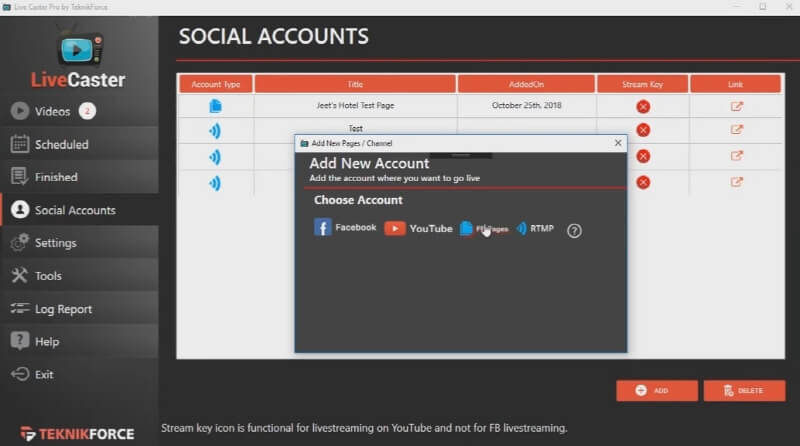Viewport: 800px width, 446px height.
Task: Click the YouTube play logo icon
Action: [x=395, y=228]
